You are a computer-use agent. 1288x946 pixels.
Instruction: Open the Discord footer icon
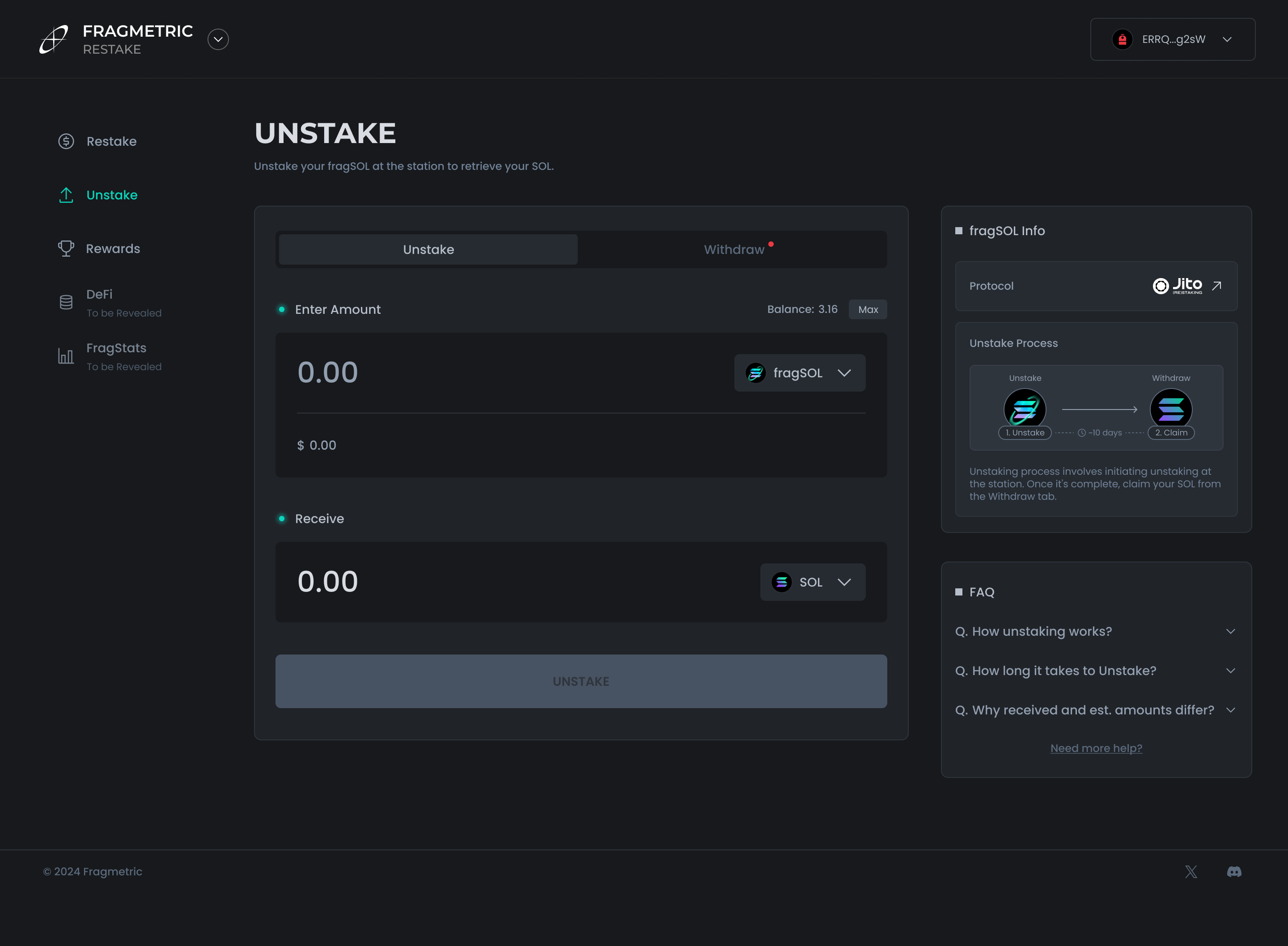pos(1234,871)
